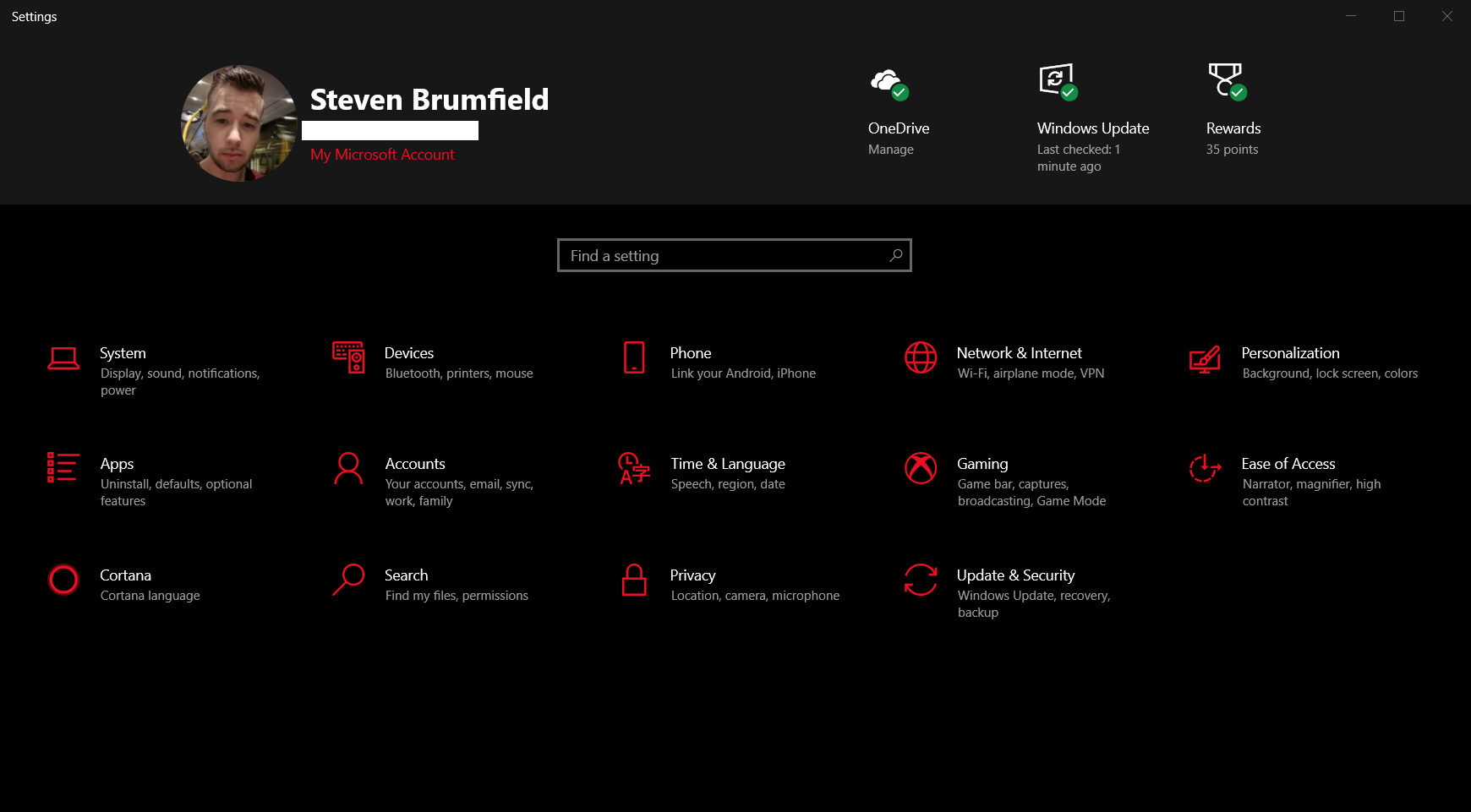Click the 35 points Rewards text
The height and width of the screenshot is (812, 1471).
click(1232, 150)
